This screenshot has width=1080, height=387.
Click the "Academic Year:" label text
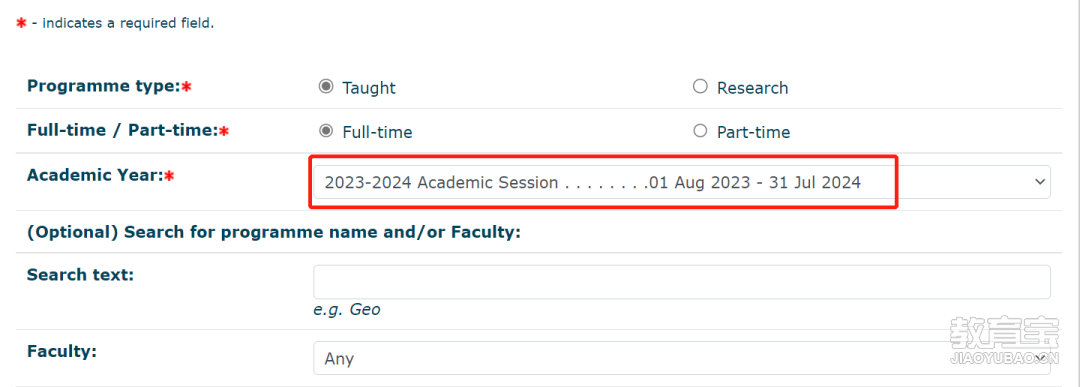95,175
